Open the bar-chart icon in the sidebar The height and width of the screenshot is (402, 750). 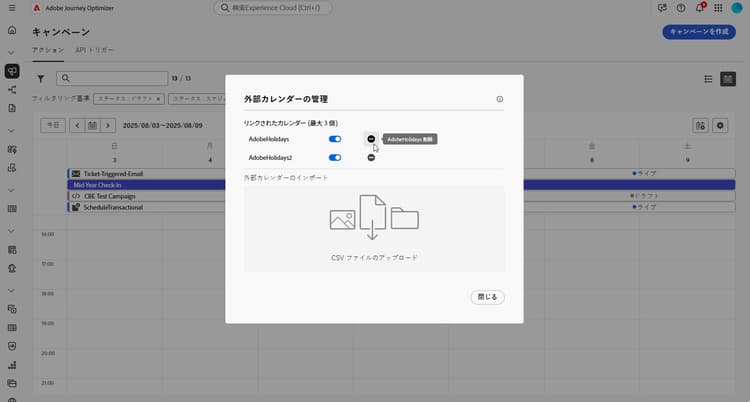coord(12,365)
